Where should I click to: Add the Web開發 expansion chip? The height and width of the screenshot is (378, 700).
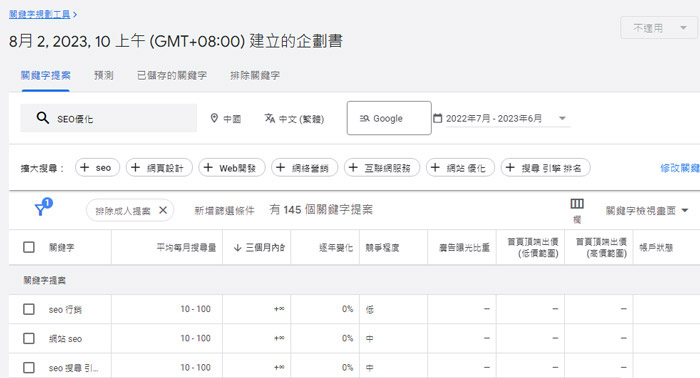(x=232, y=167)
